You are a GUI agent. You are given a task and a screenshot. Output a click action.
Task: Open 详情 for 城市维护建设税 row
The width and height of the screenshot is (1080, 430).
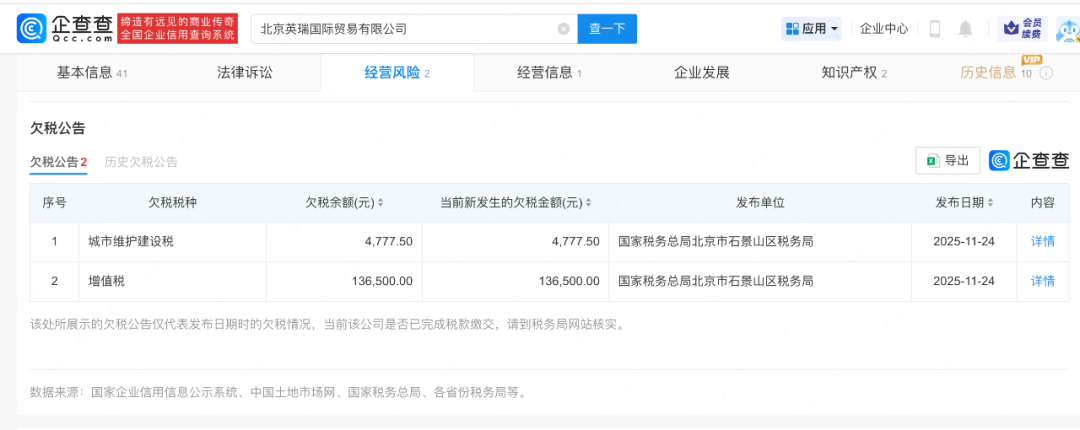(1042, 241)
